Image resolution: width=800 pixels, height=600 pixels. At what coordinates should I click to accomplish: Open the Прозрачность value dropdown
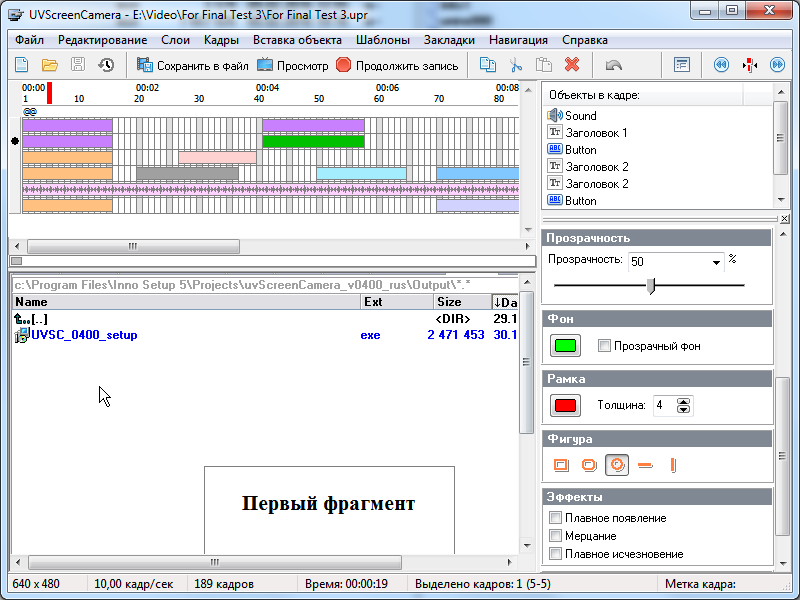coord(717,262)
